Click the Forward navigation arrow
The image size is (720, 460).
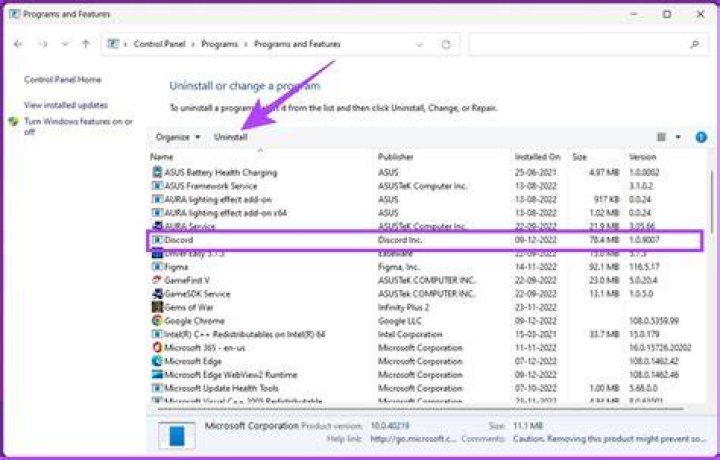coord(43,44)
